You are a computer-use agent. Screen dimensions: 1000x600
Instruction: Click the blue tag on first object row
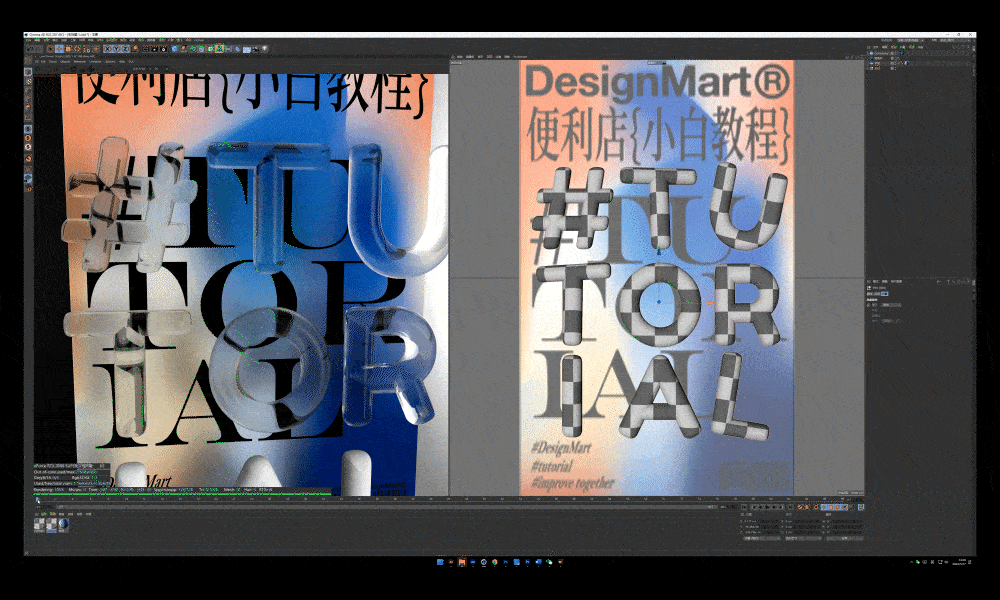pyautogui.click(x=902, y=53)
